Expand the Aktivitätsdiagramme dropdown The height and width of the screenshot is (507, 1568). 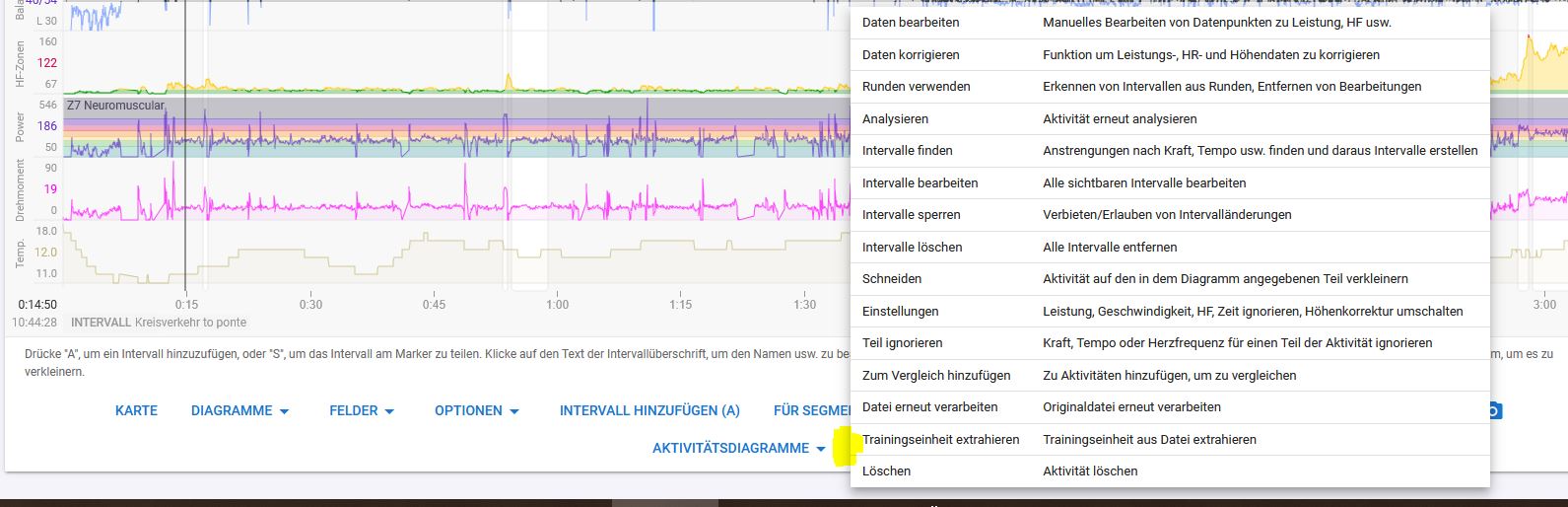click(739, 448)
